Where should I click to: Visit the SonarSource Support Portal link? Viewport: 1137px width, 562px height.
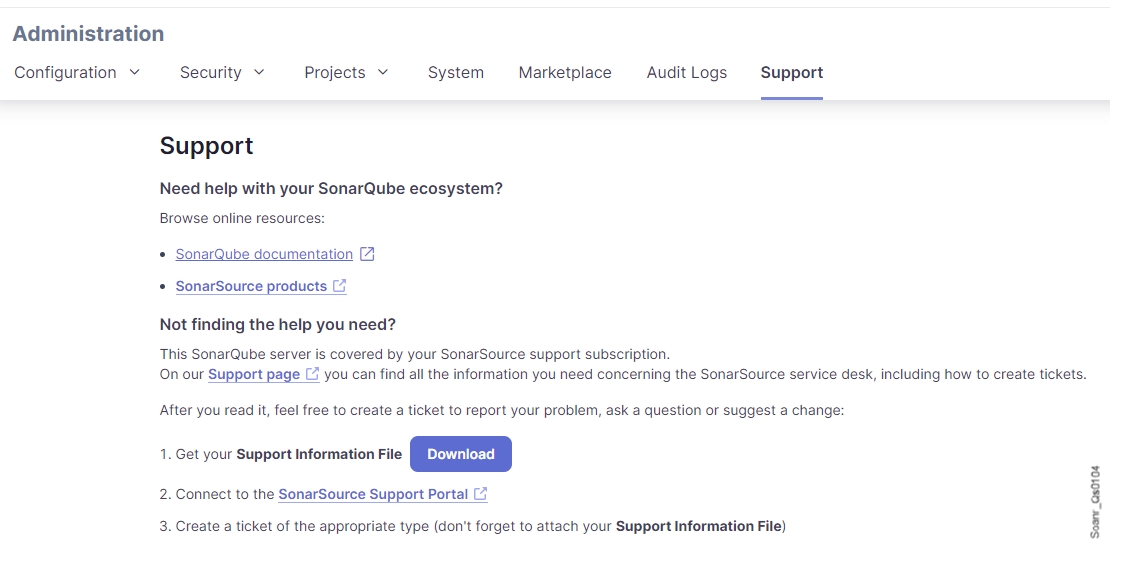tap(373, 494)
